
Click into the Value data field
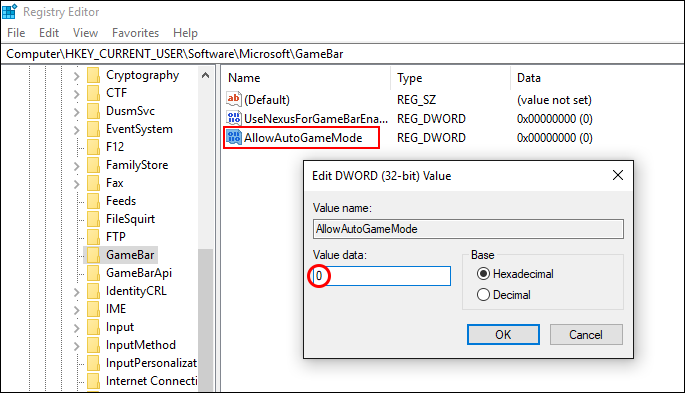click(382, 276)
